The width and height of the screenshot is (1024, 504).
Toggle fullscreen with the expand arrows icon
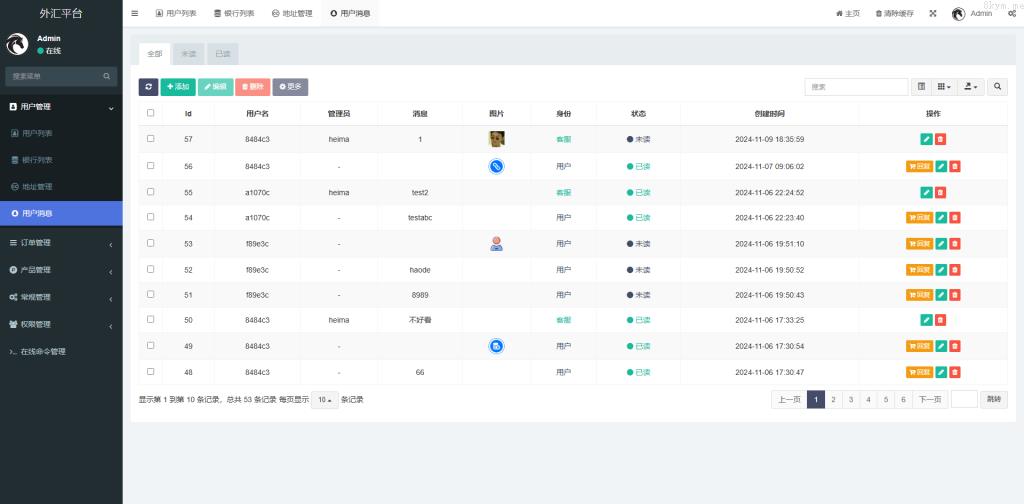click(x=933, y=13)
